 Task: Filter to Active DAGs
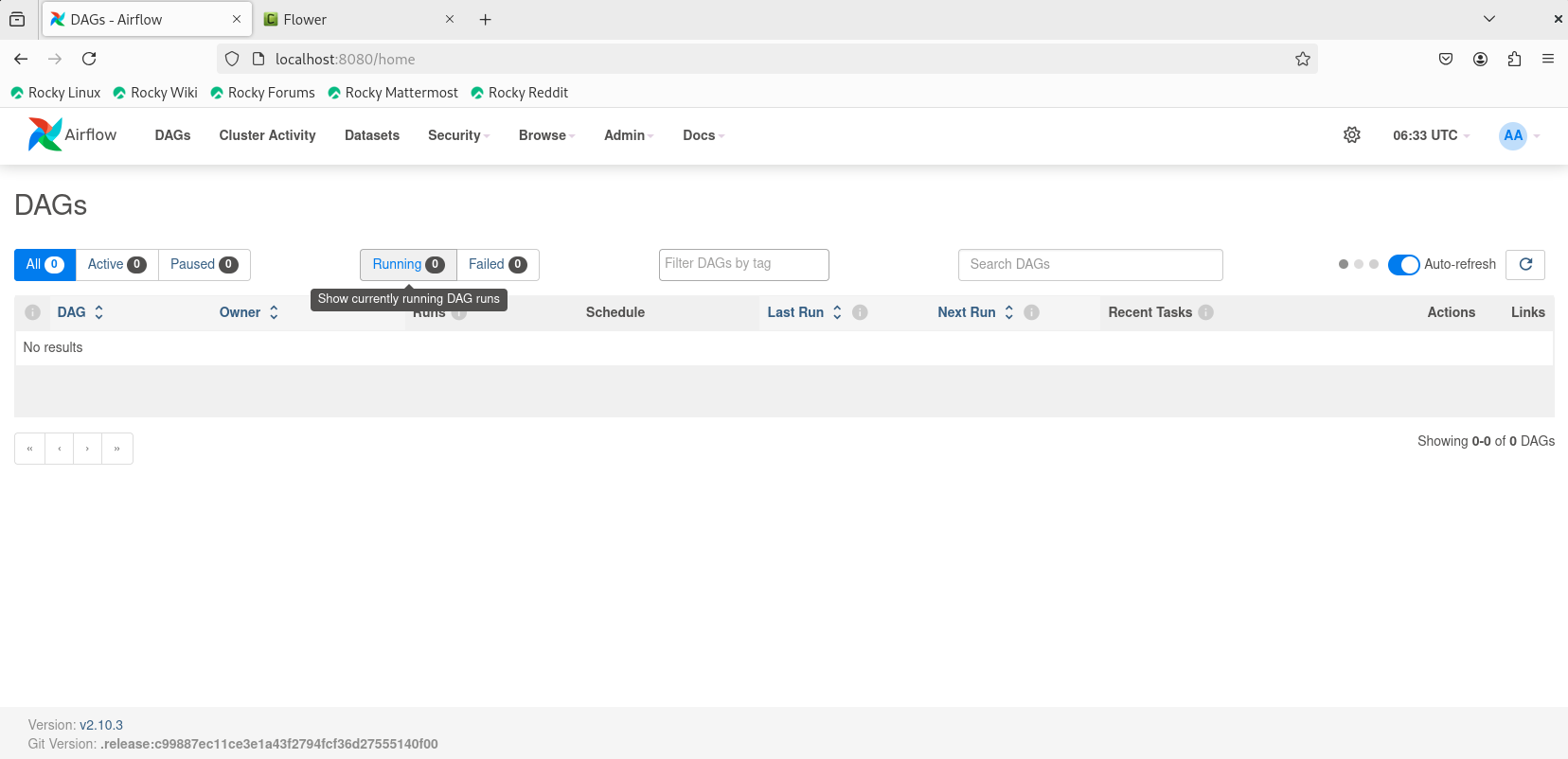[116, 265]
